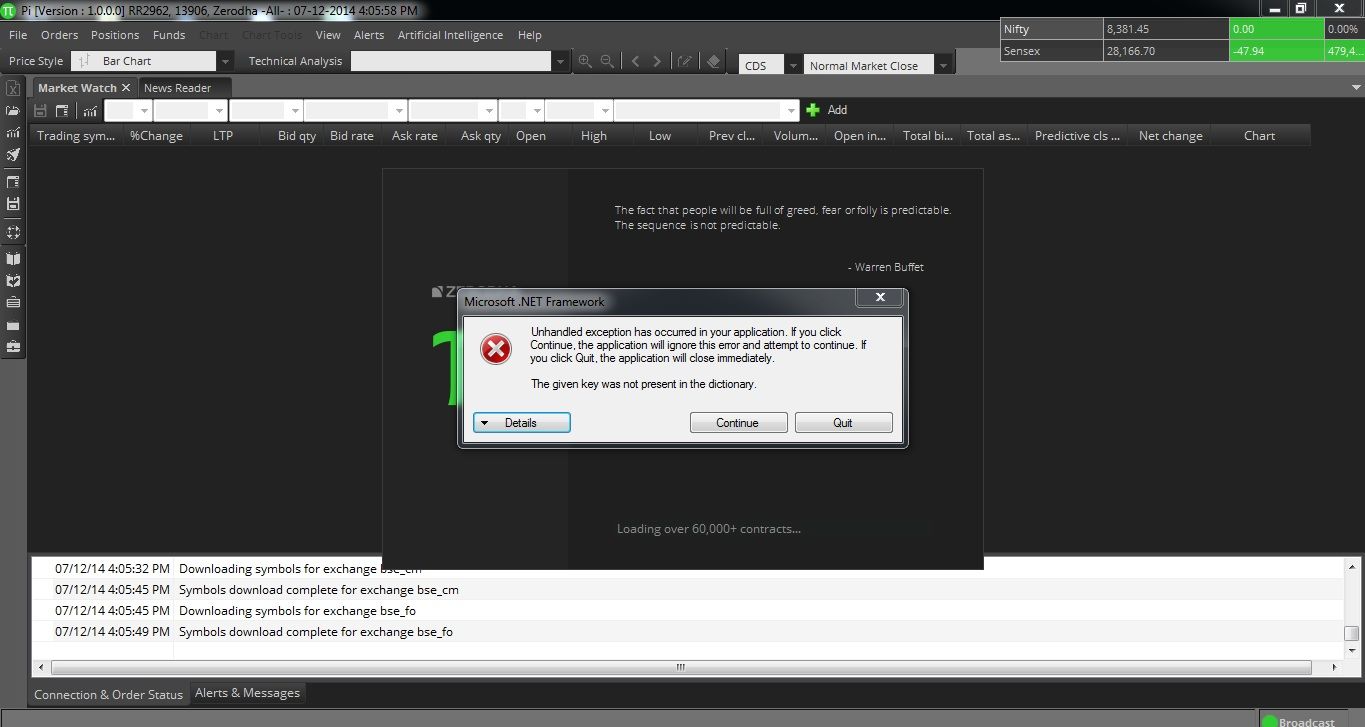Close the Market Watch tab
Screen dimensions: 1365x727
(126, 88)
